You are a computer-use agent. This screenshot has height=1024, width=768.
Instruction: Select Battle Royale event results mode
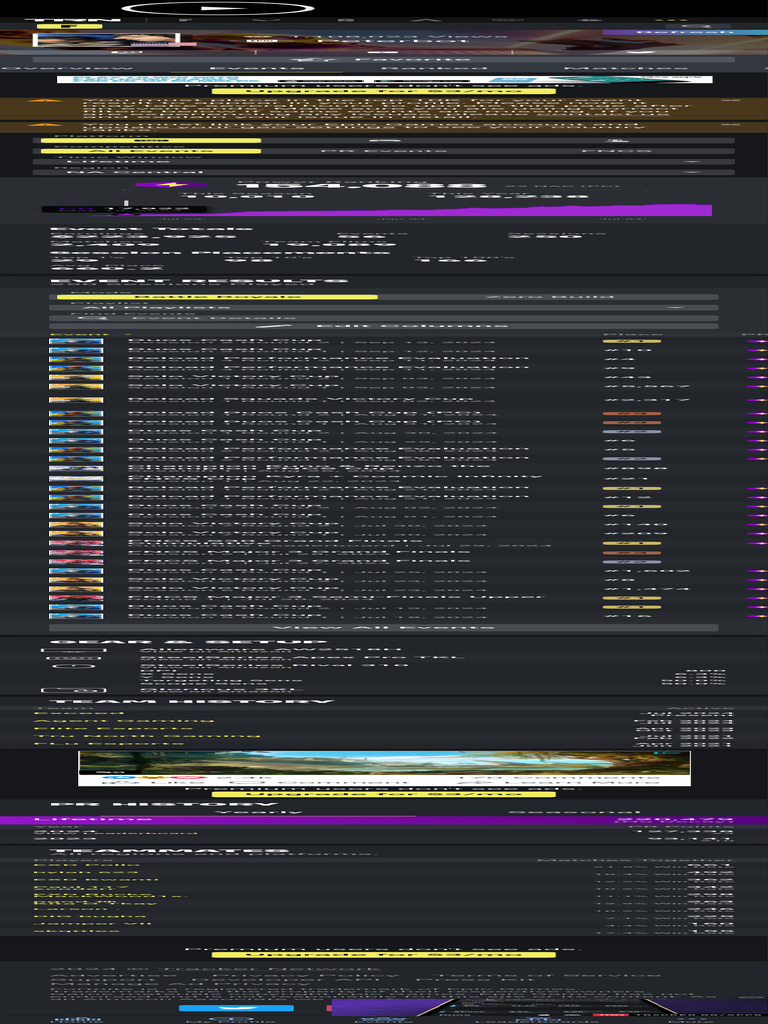(x=217, y=296)
